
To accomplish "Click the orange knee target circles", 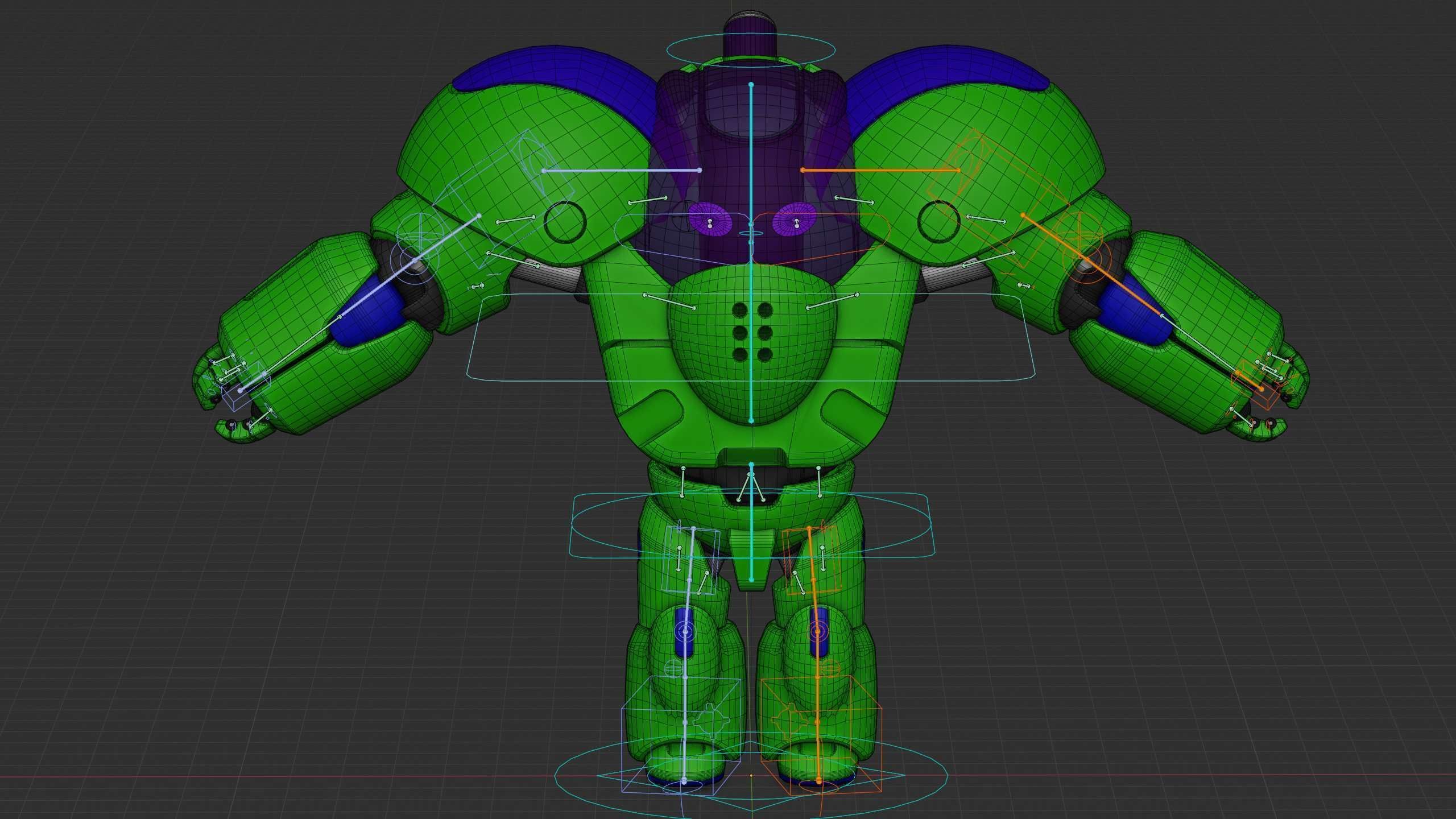I will pos(818,631).
